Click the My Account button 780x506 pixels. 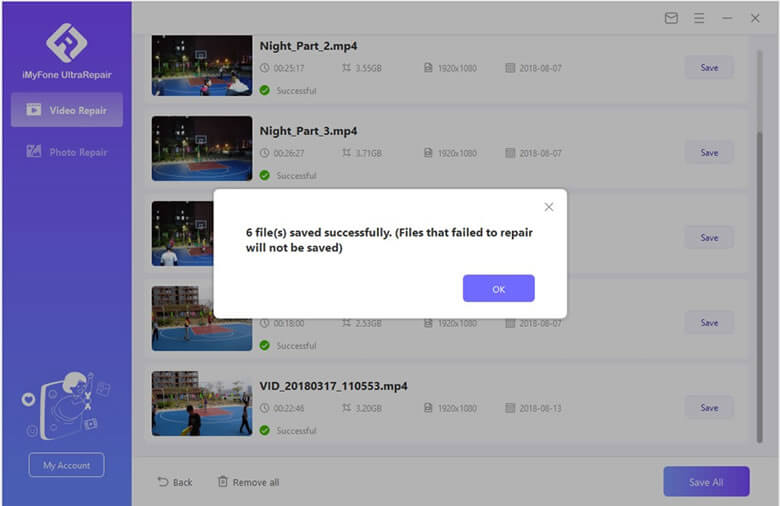[66, 465]
